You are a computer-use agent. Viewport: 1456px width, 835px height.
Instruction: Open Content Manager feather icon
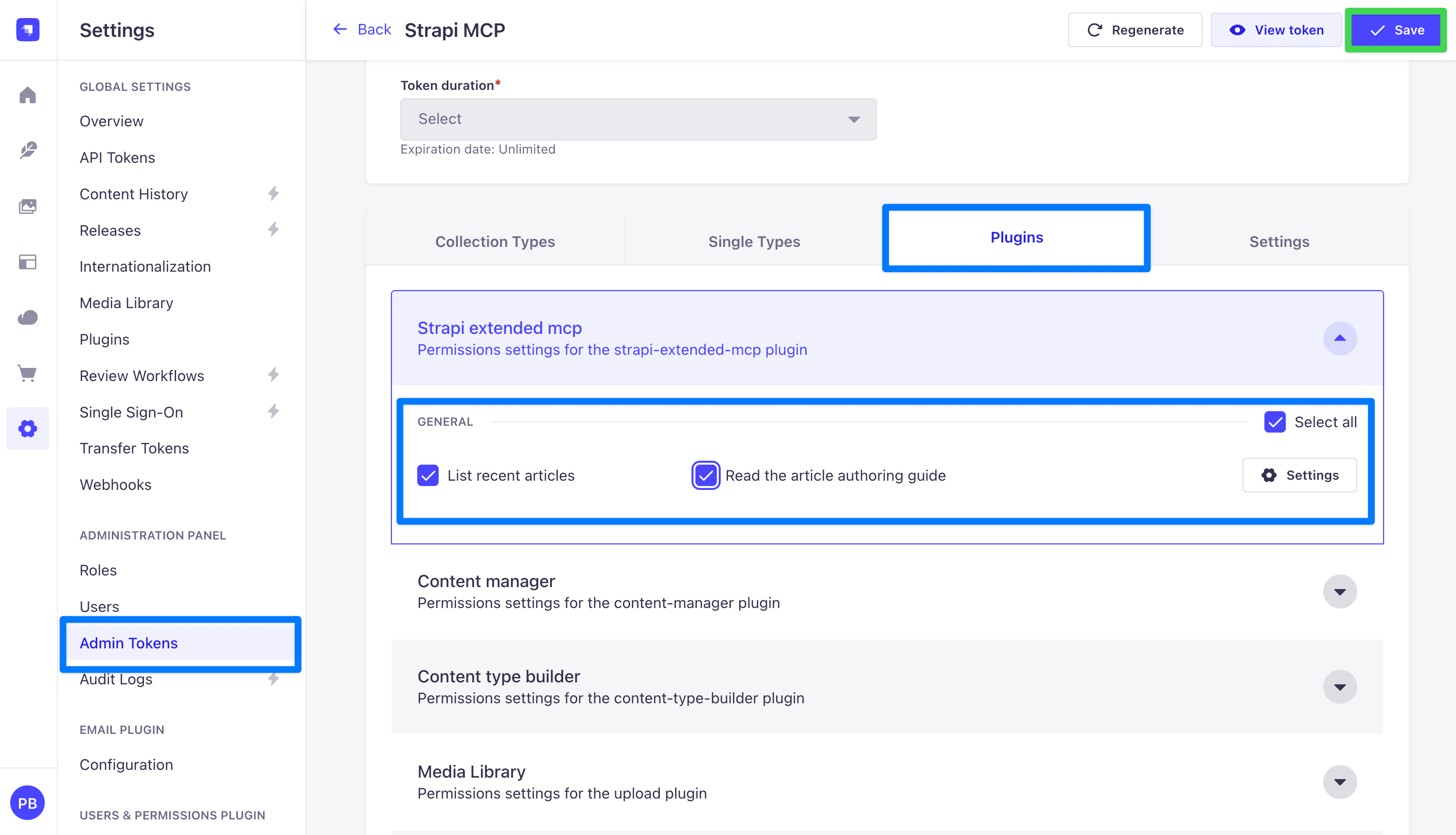(28, 150)
